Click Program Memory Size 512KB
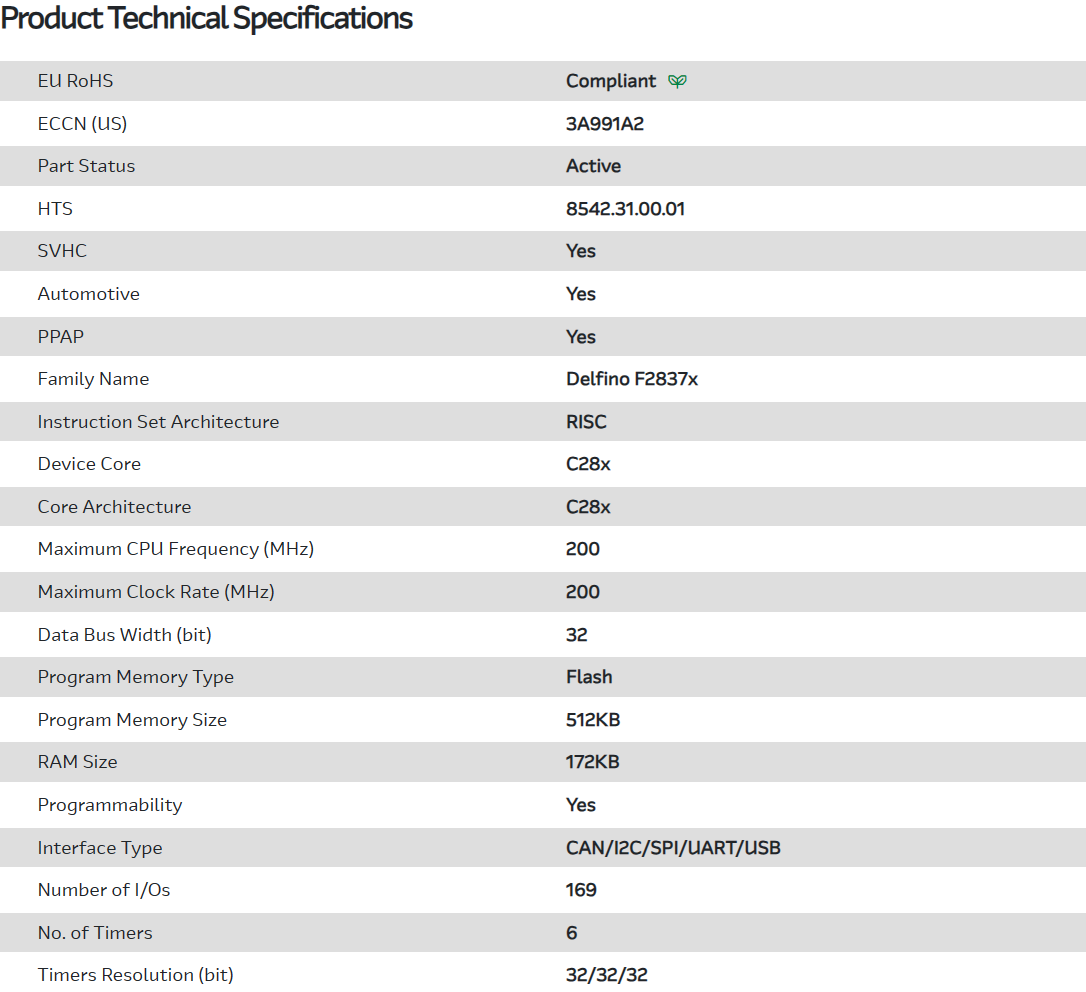Screen dimensions: 1086x992 [593, 720]
